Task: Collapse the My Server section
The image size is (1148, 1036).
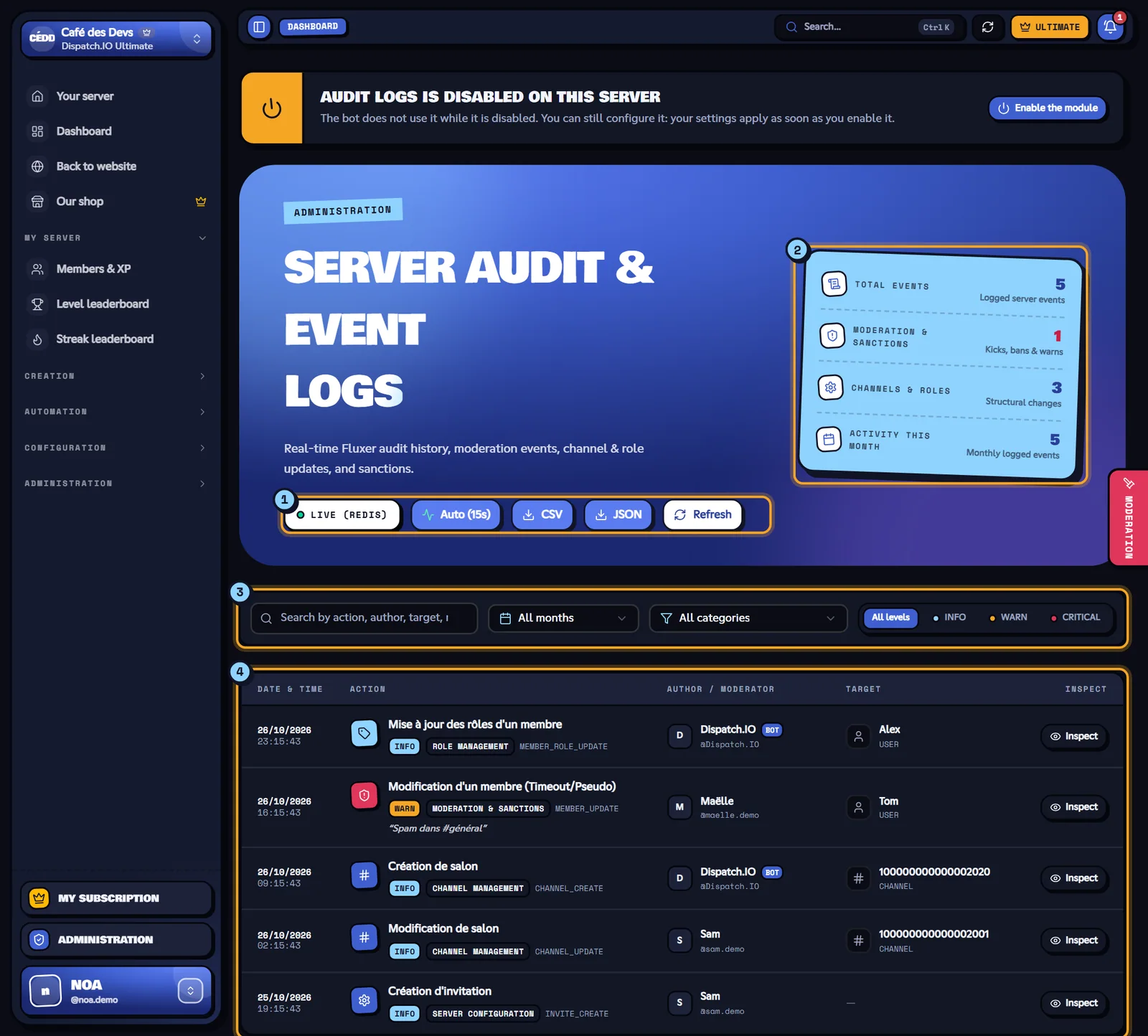Action: tap(116, 238)
